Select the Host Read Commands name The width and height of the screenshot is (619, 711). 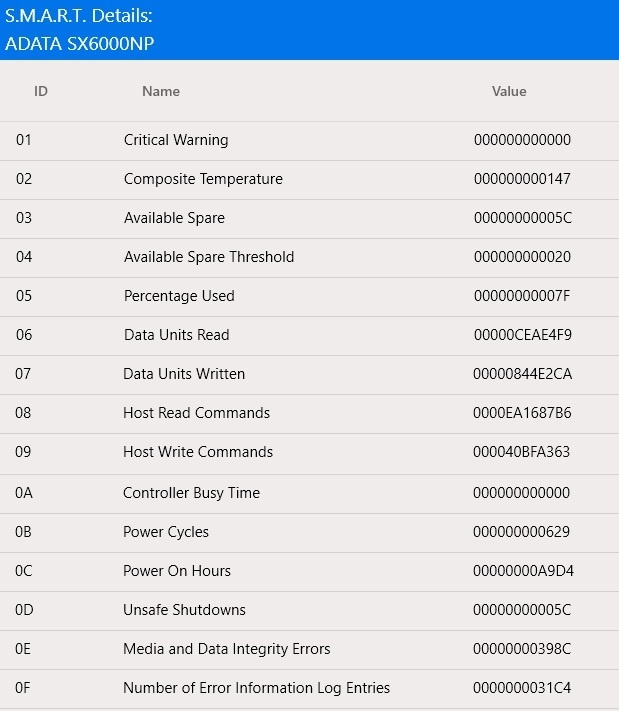(196, 413)
